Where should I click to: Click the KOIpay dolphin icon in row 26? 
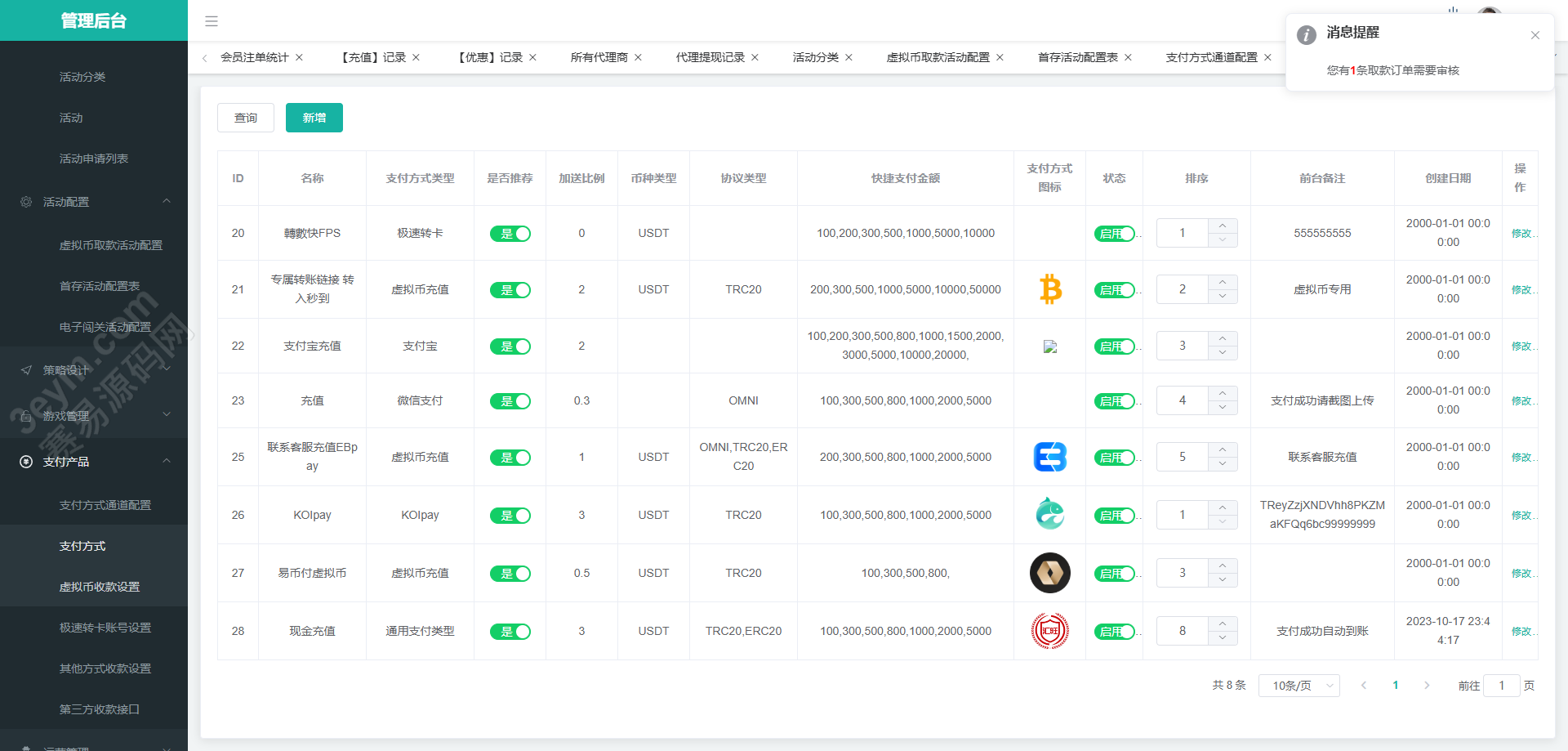[x=1049, y=514]
